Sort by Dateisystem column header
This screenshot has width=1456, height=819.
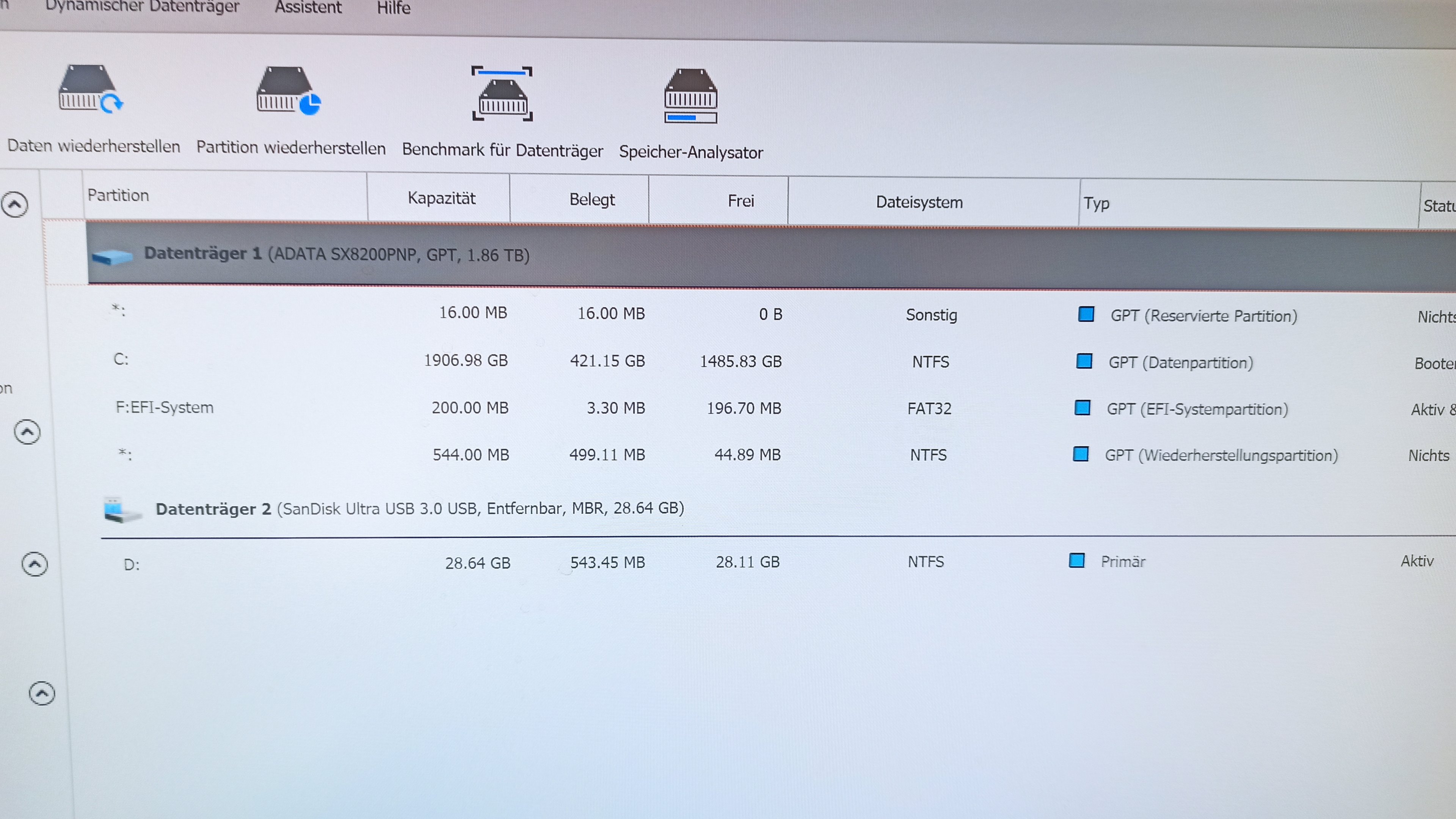(x=919, y=202)
